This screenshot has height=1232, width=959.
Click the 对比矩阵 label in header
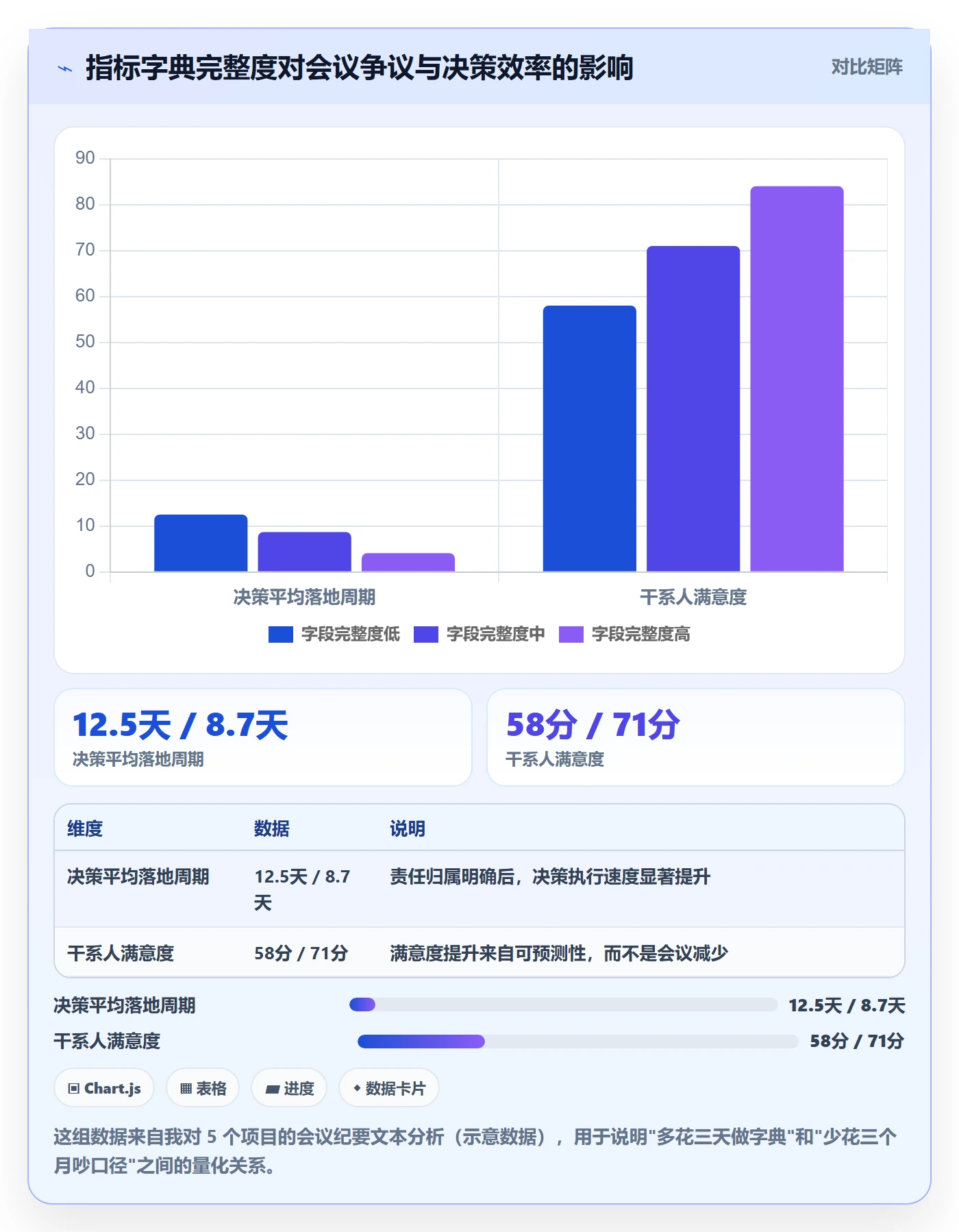pyautogui.click(x=867, y=67)
